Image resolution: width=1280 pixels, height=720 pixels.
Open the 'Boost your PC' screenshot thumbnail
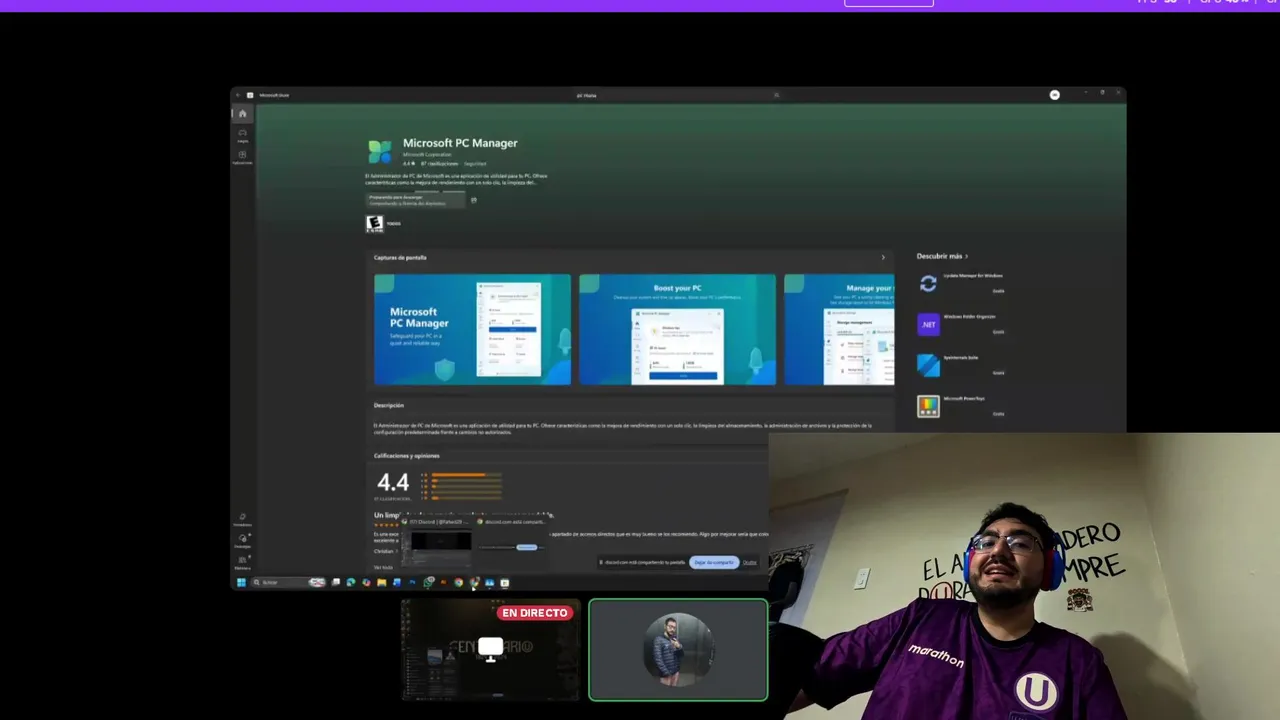tap(677, 329)
